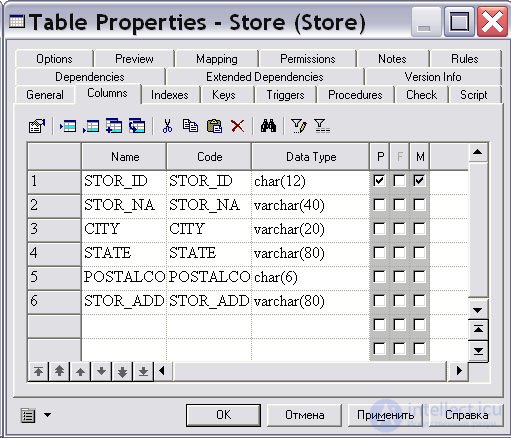This screenshot has width=511, height=438.
Task: Switch to the Indexes tab
Action: (x=170, y=95)
